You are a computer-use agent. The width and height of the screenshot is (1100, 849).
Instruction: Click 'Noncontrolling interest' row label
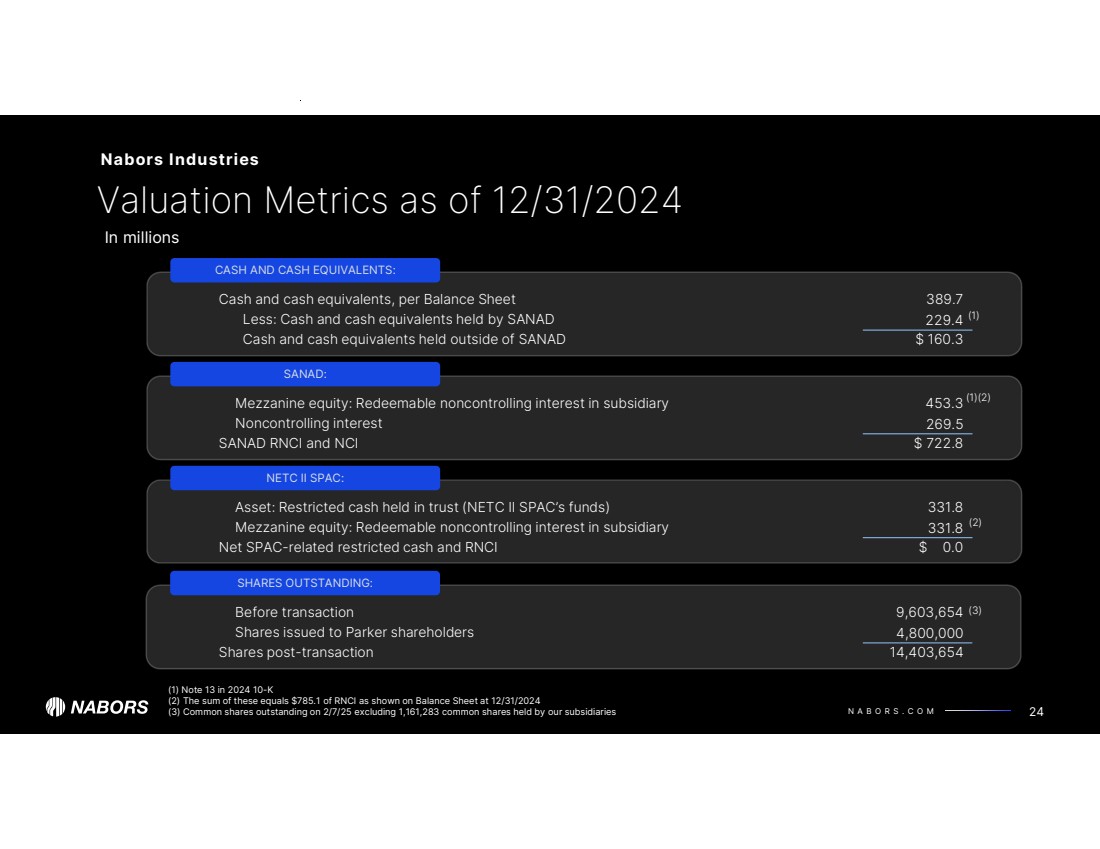(309, 423)
